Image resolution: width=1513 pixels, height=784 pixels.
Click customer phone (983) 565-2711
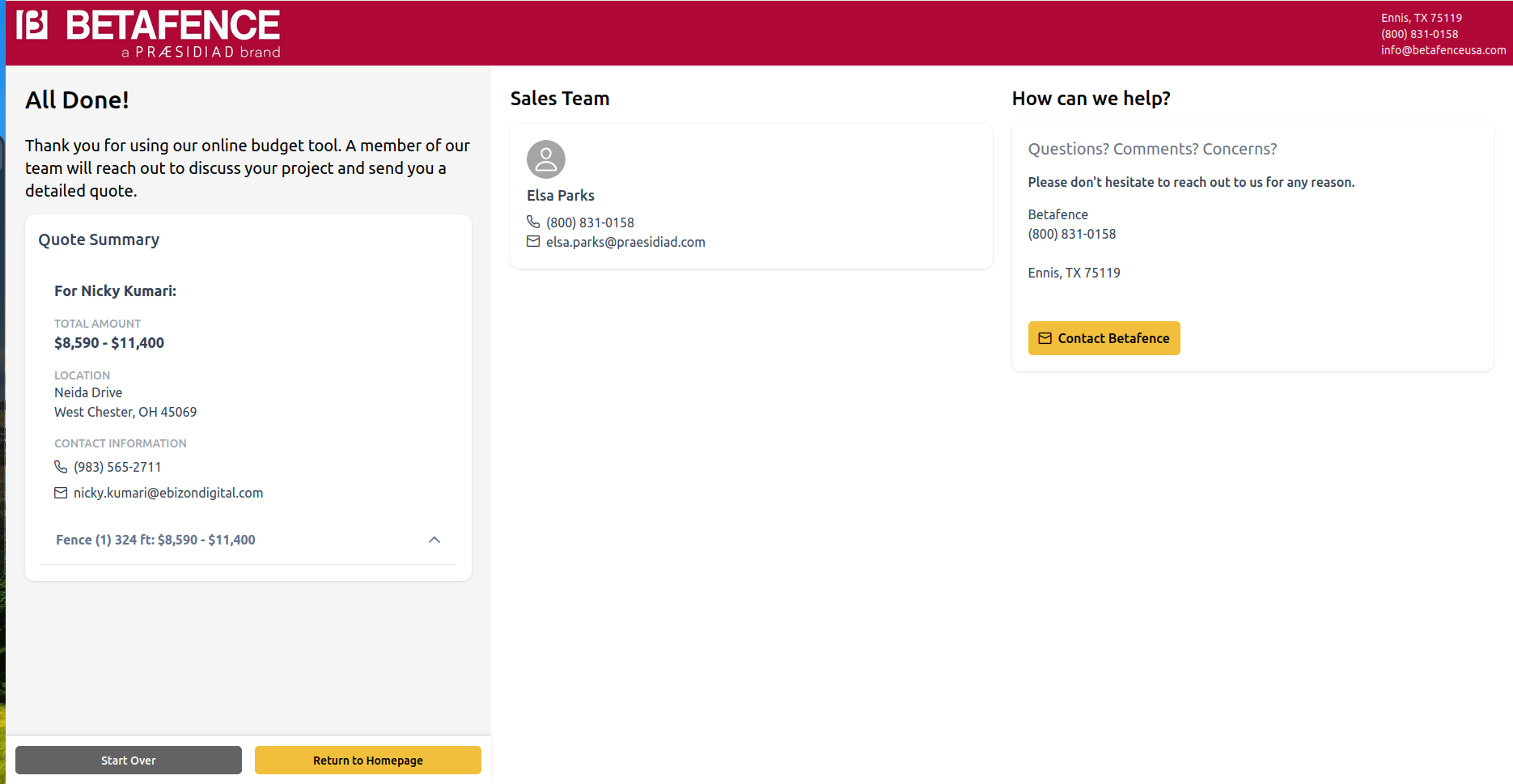pyautogui.click(x=117, y=467)
